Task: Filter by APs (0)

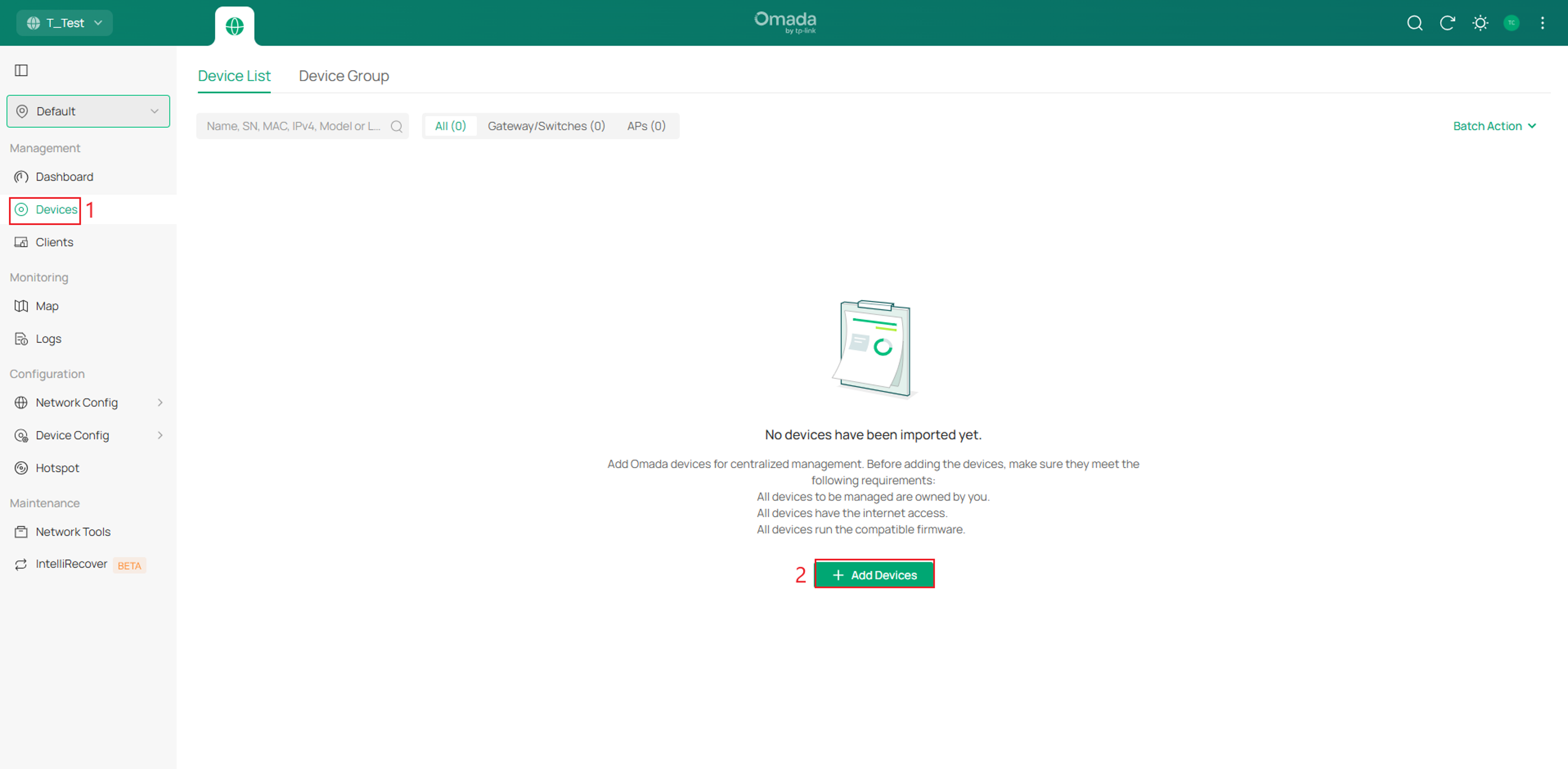Action: [647, 126]
